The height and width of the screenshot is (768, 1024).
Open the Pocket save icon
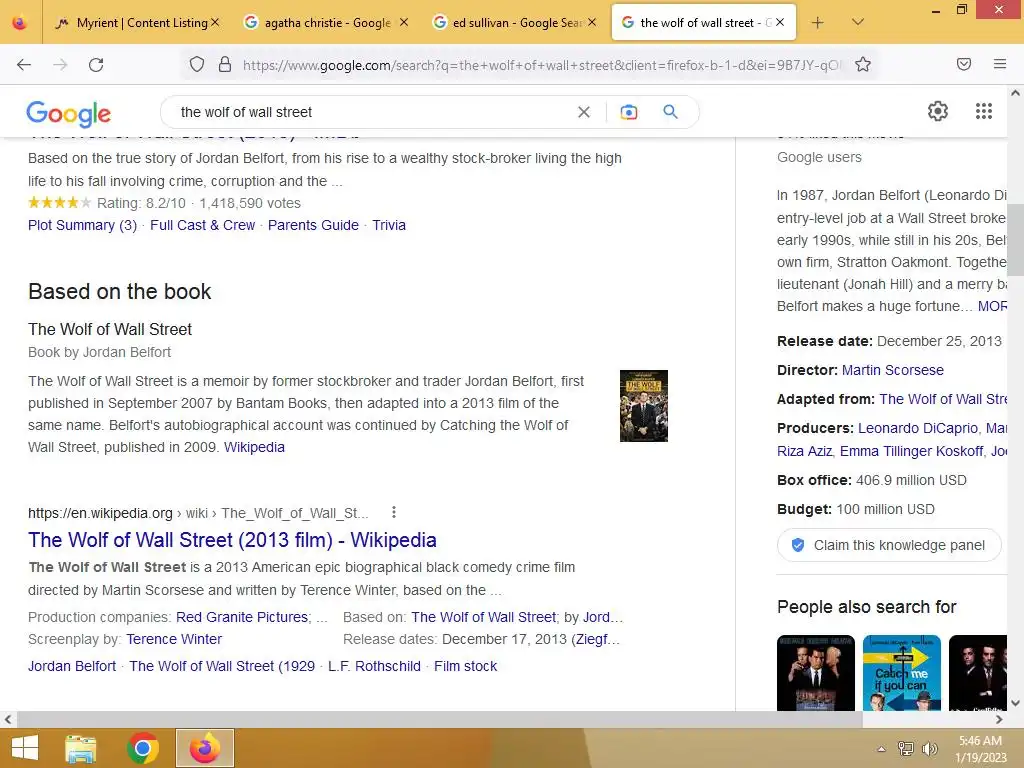pyautogui.click(x=964, y=64)
